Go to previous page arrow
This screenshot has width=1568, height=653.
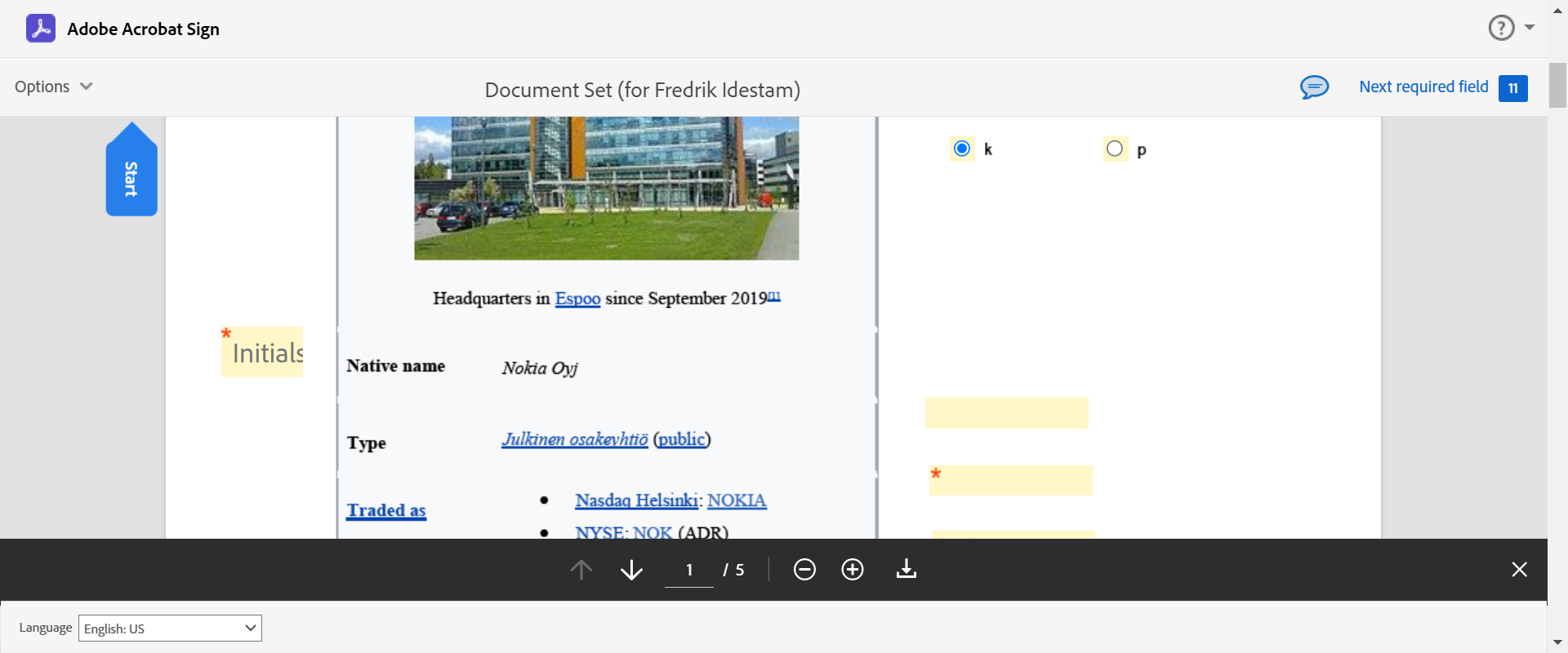point(581,570)
